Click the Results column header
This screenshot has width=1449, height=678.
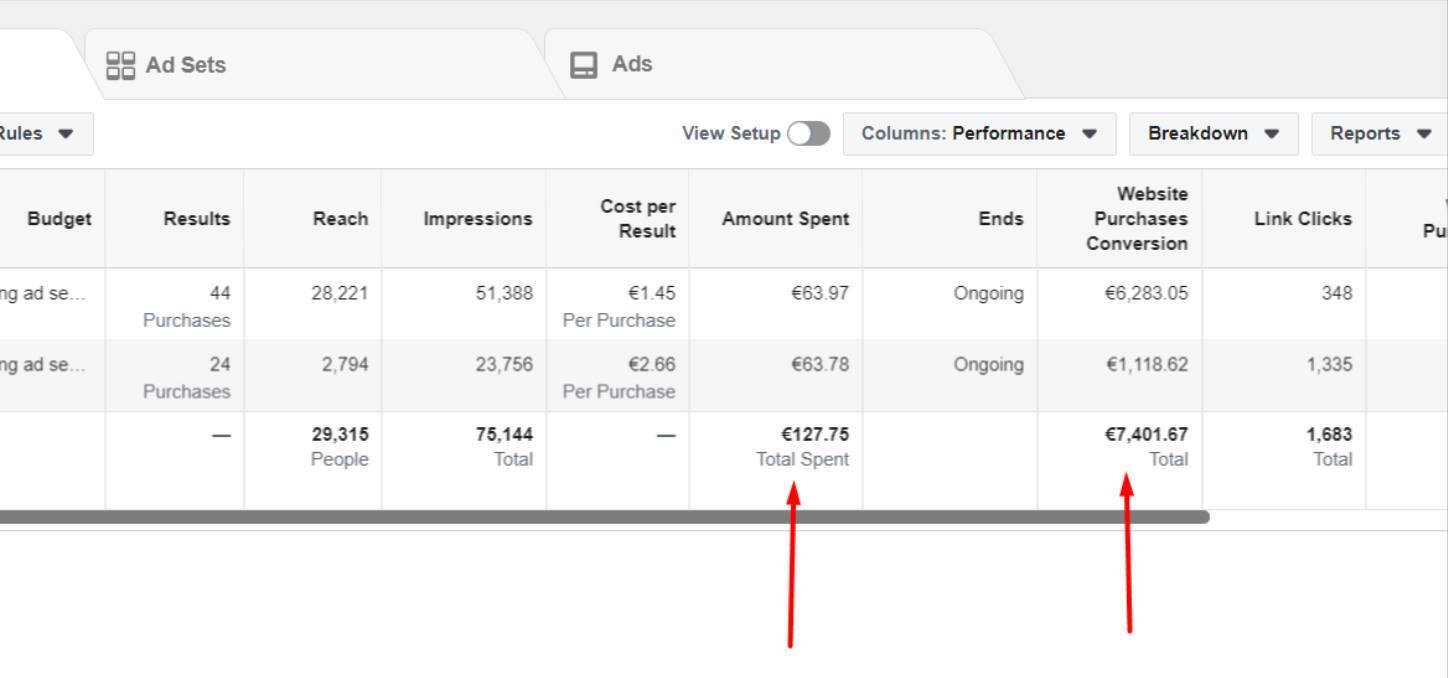click(x=196, y=219)
